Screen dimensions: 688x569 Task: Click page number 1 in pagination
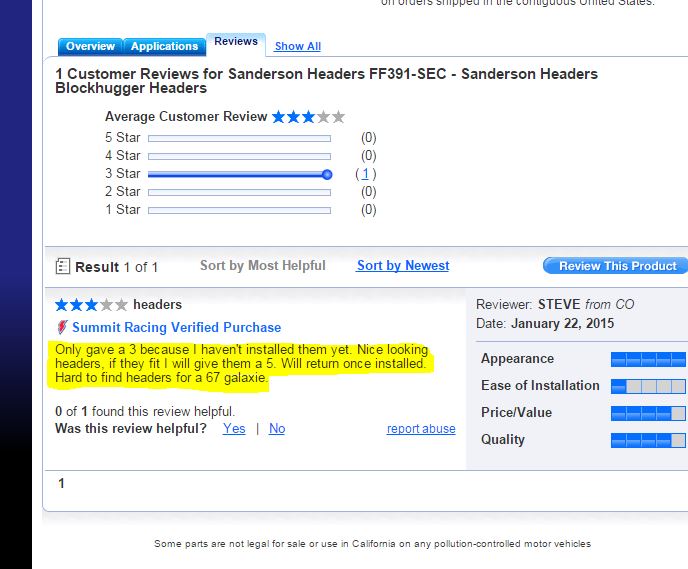tap(61, 483)
